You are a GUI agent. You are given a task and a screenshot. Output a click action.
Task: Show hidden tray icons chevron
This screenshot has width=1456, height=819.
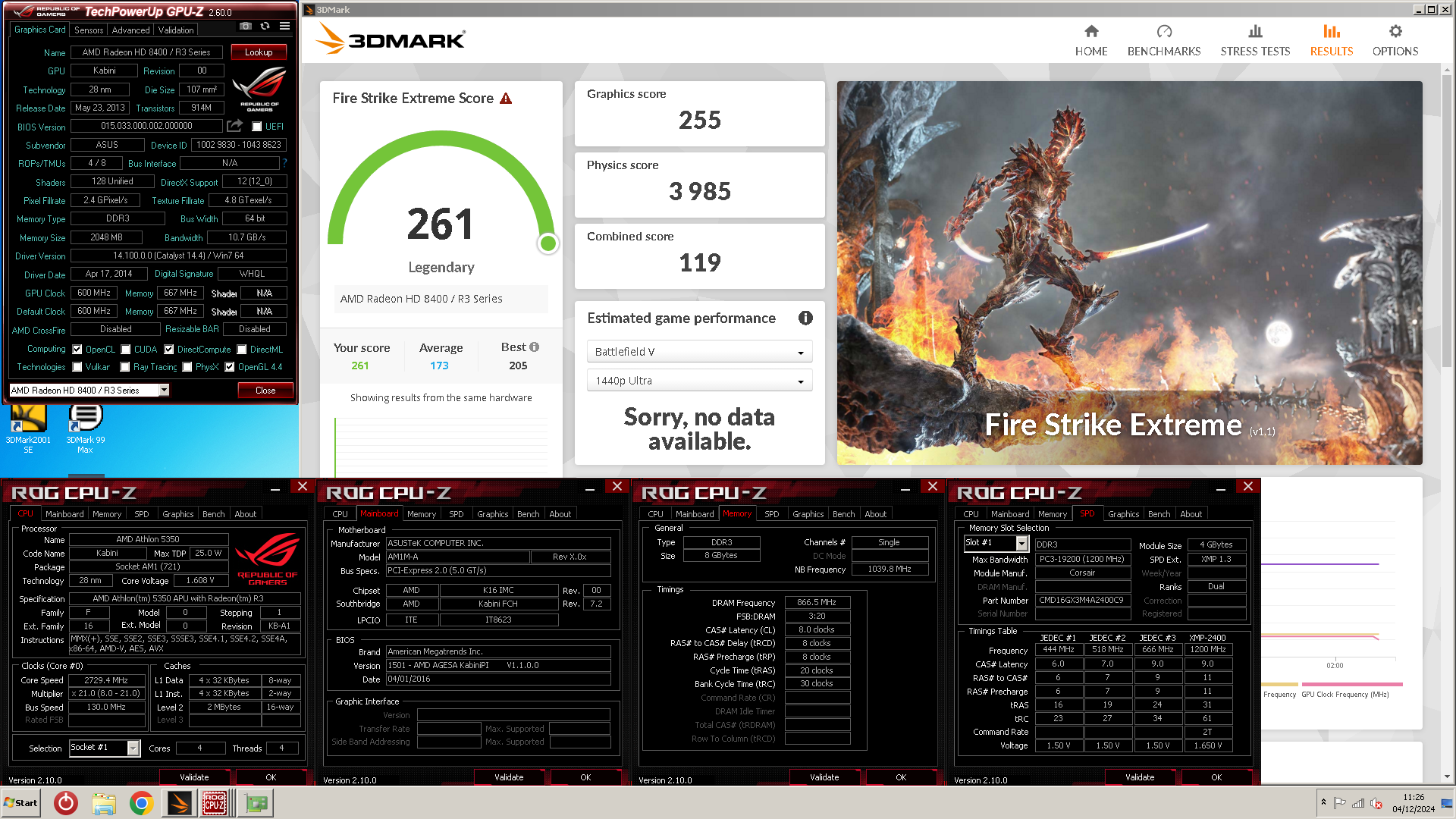pyautogui.click(x=1323, y=802)
